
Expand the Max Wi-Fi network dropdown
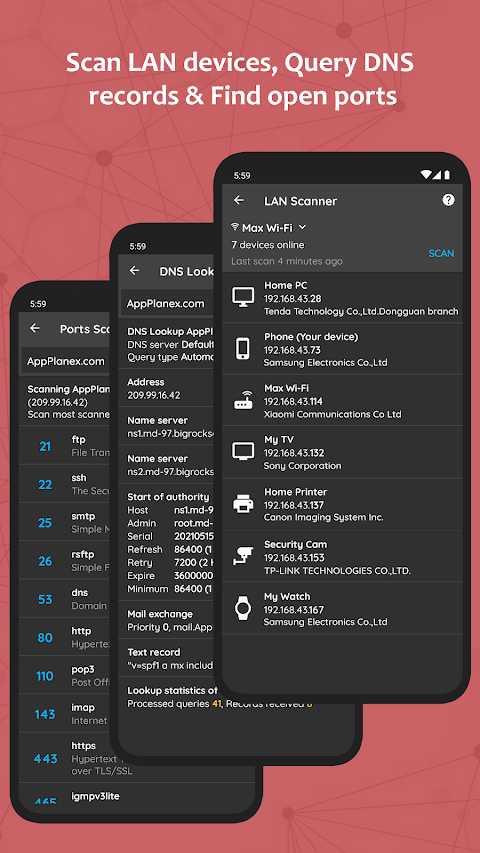[x=302, y=227]
